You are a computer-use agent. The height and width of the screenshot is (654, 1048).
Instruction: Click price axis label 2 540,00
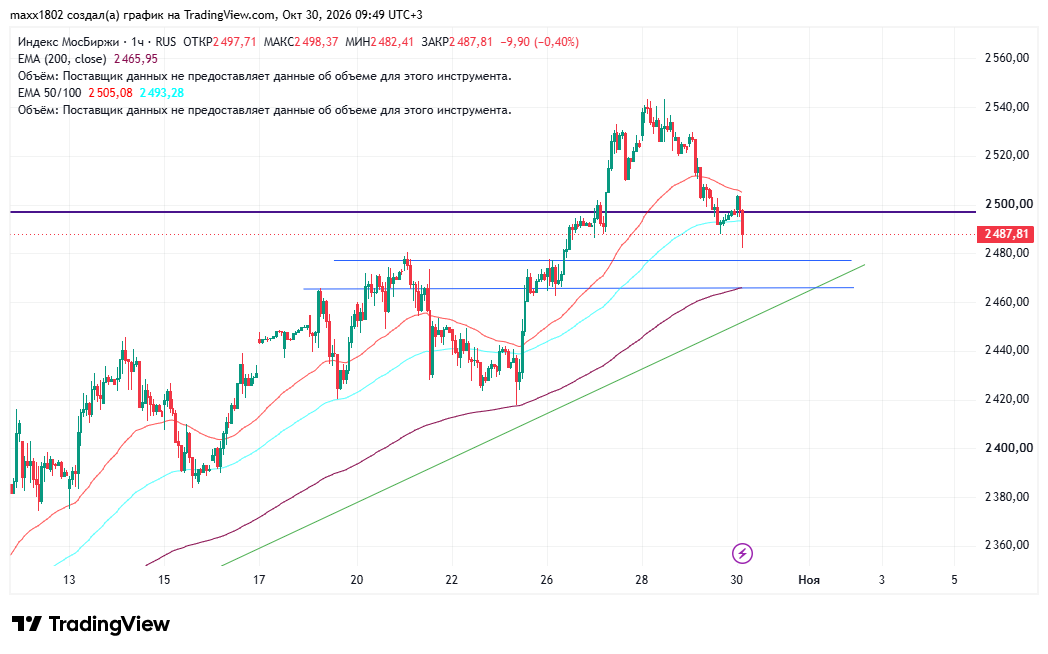click(x=1007, y=107)
